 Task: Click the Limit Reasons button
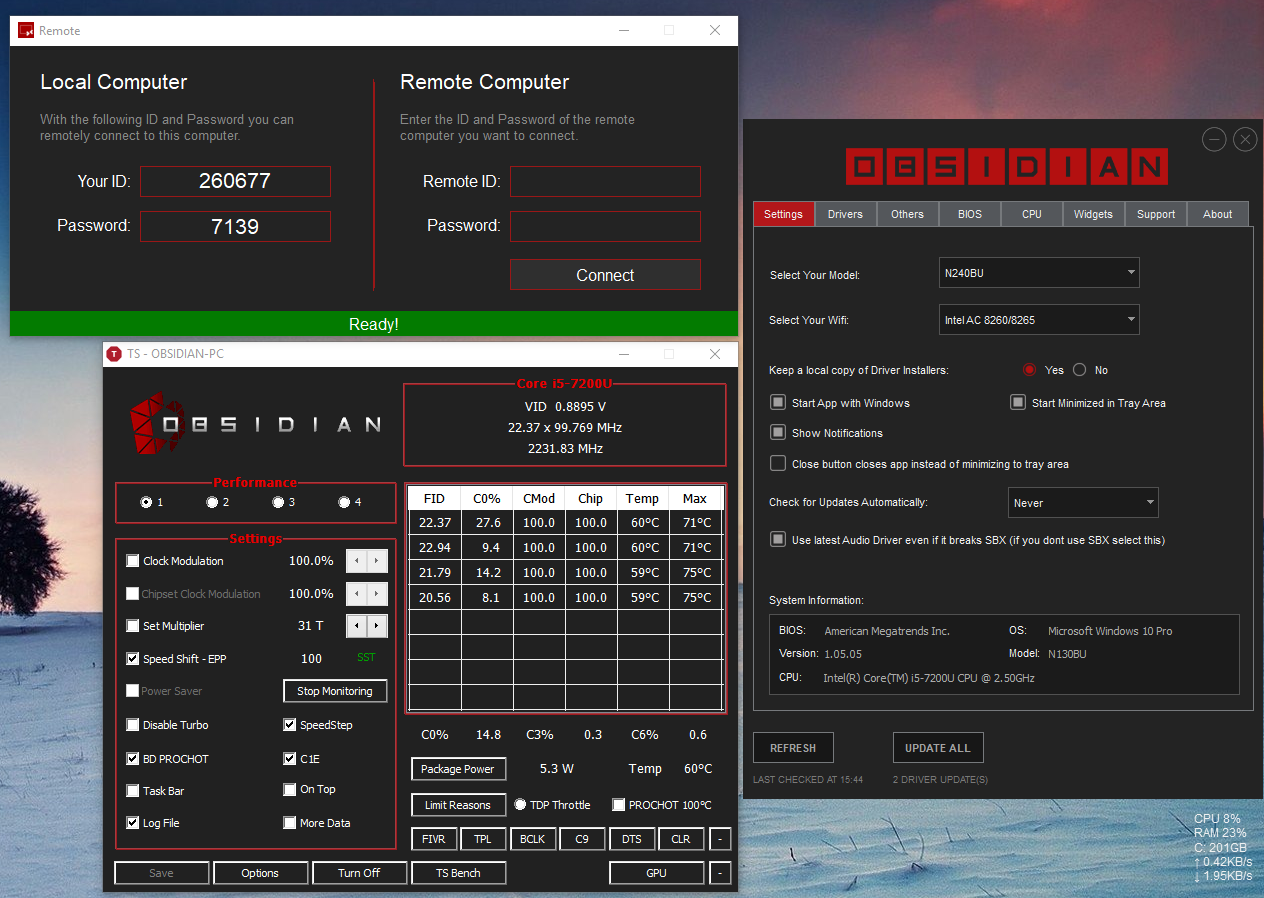[x=458, y=805]
